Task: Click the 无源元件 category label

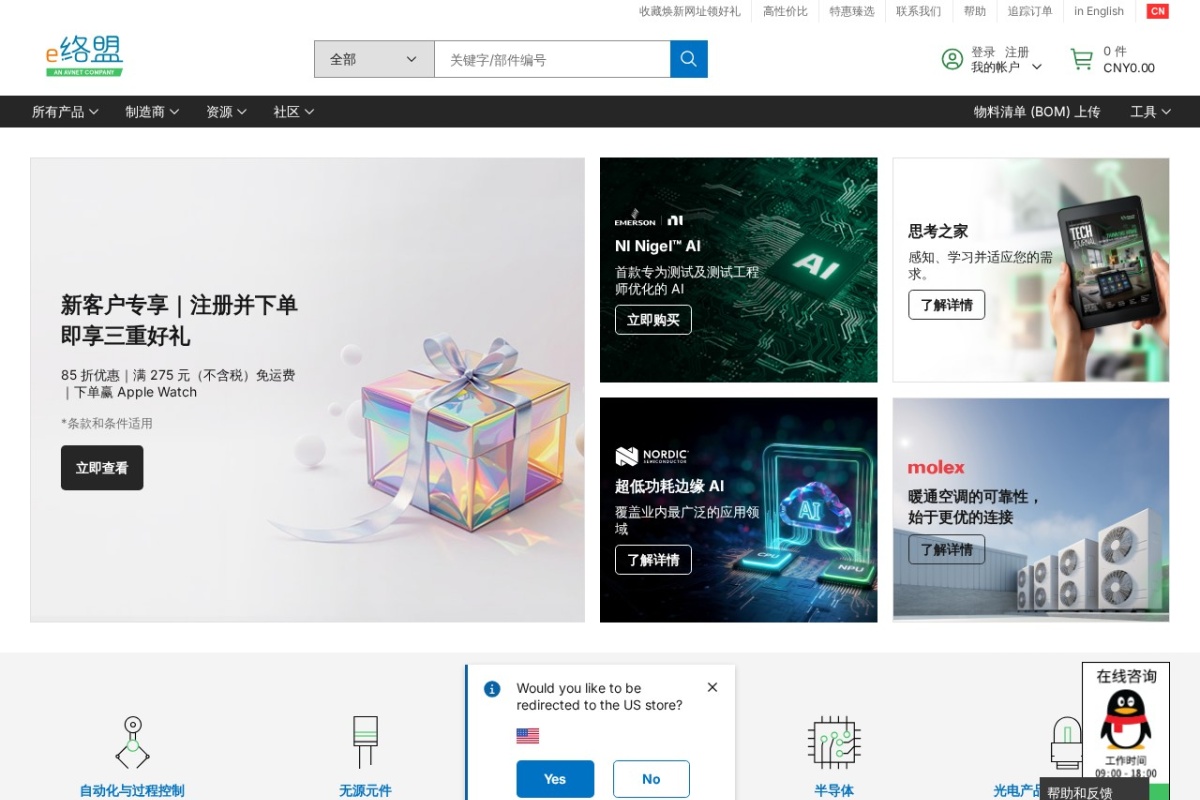Action: point(365,790)
